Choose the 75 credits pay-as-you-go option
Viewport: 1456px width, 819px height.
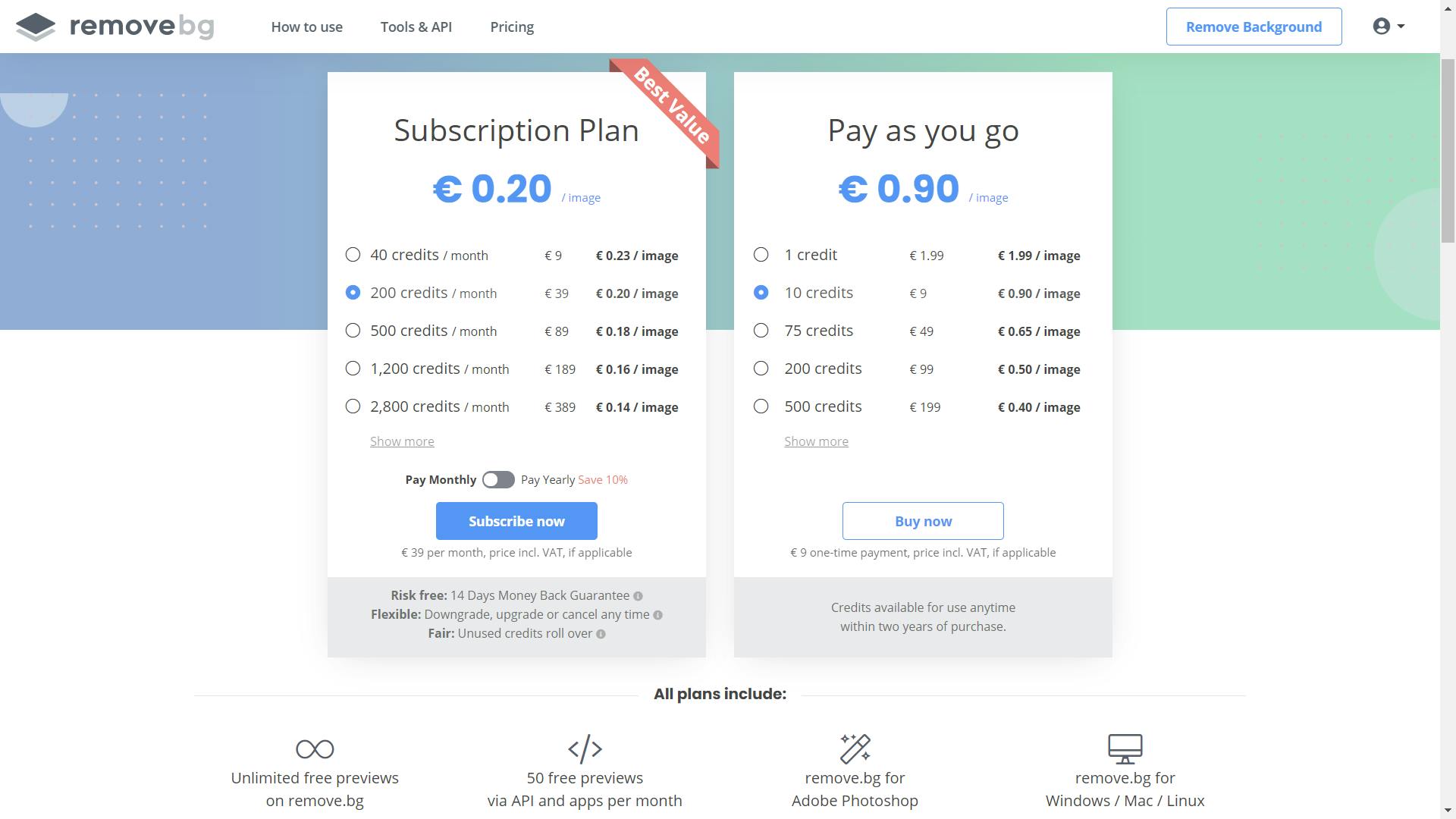pos(761,331)
